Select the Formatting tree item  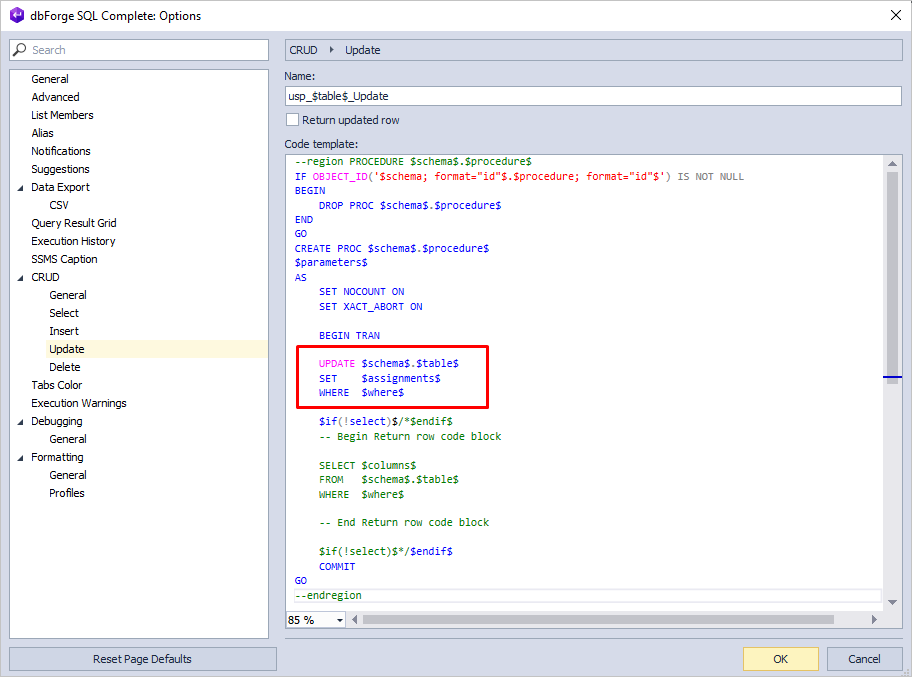point(58,458)
